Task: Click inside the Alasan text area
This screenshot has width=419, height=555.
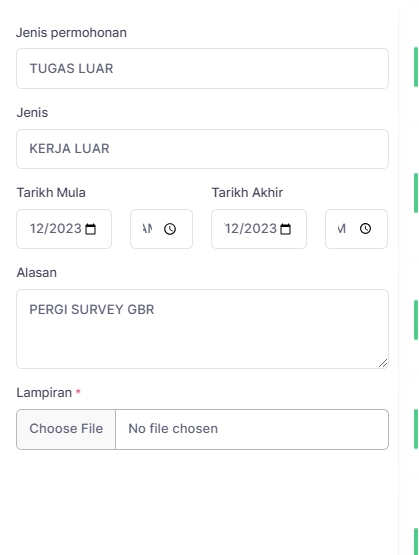Action: [x=202, y=329]
